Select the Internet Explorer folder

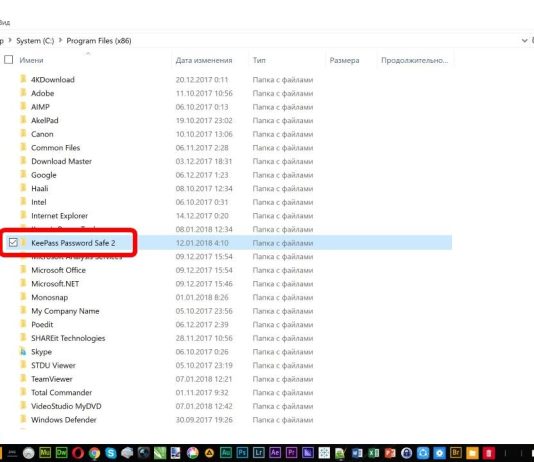[x=59, y=216]
